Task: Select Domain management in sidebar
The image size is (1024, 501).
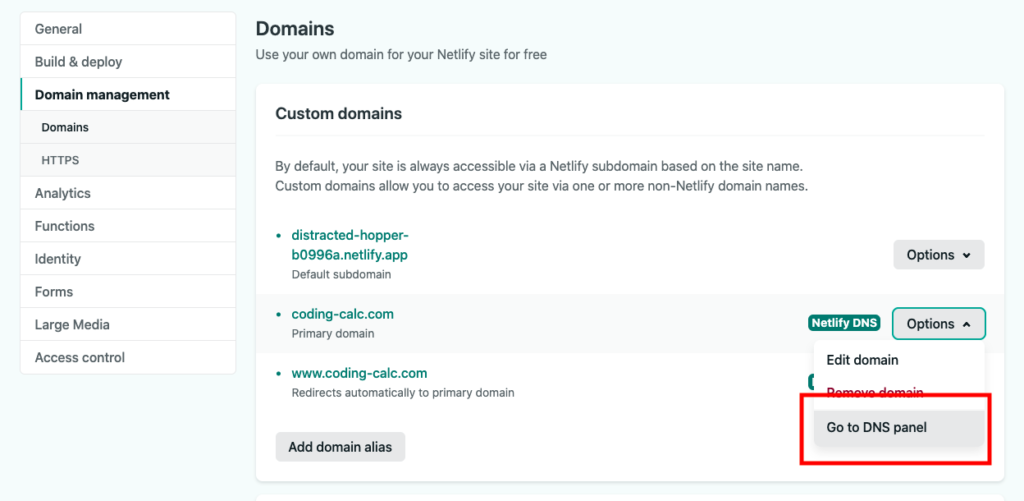Action: 128,95
